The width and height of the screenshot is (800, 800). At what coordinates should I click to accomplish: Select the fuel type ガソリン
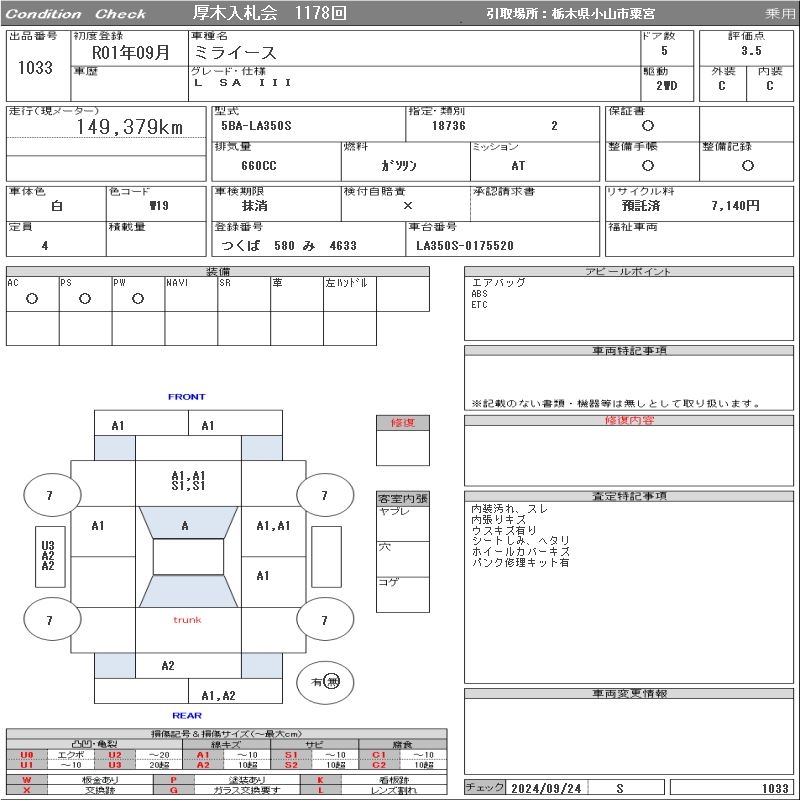coord(399,166)
